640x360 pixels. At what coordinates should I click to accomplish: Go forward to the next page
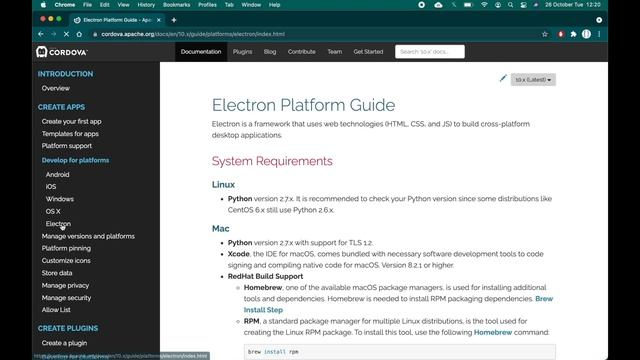pos(53,34)
